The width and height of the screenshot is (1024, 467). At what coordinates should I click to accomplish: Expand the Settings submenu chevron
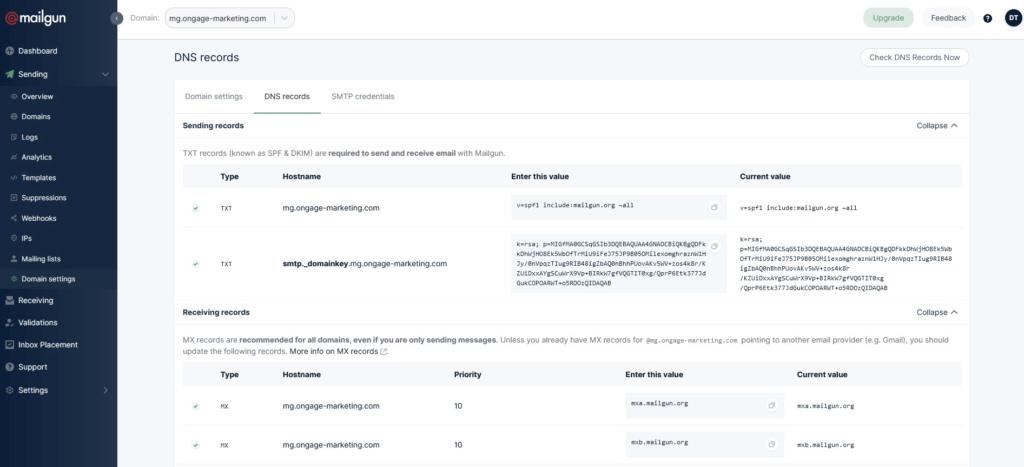pos(105,391)
